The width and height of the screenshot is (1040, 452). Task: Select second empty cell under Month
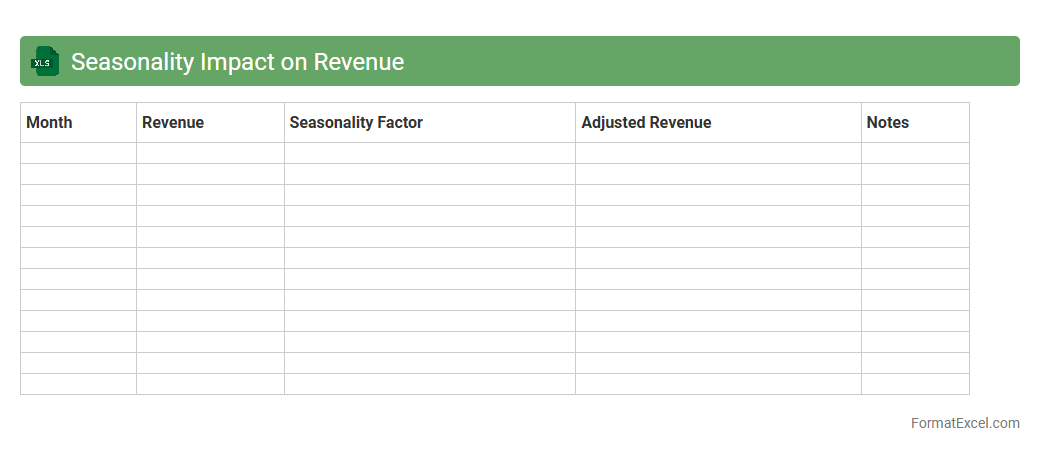[x=78, y=174]
